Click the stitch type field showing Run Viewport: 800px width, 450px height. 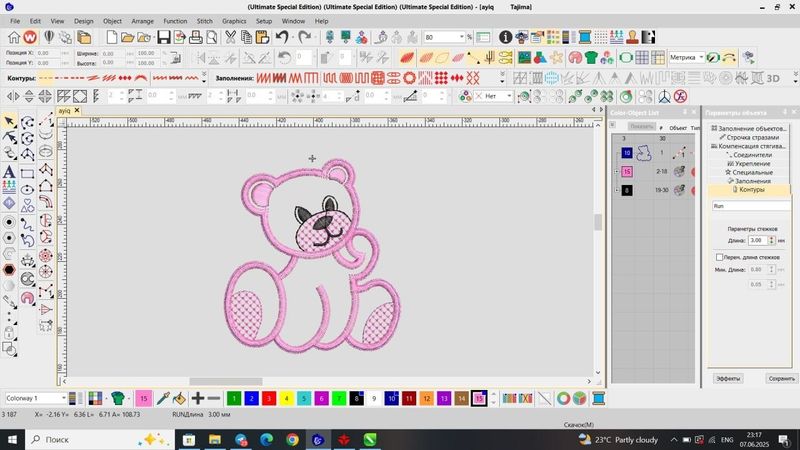751,206
